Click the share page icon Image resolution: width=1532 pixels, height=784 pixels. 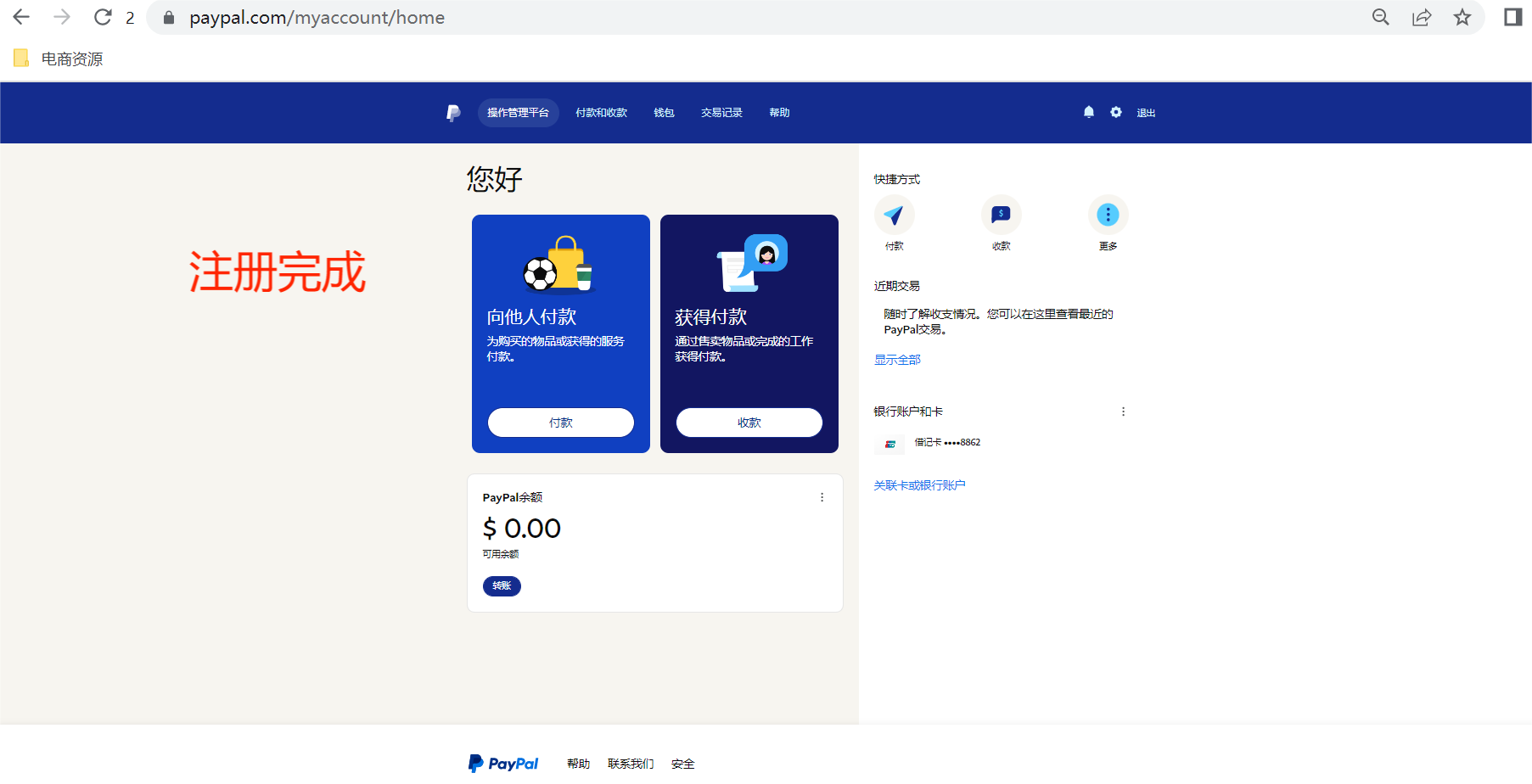point(1422,17)
